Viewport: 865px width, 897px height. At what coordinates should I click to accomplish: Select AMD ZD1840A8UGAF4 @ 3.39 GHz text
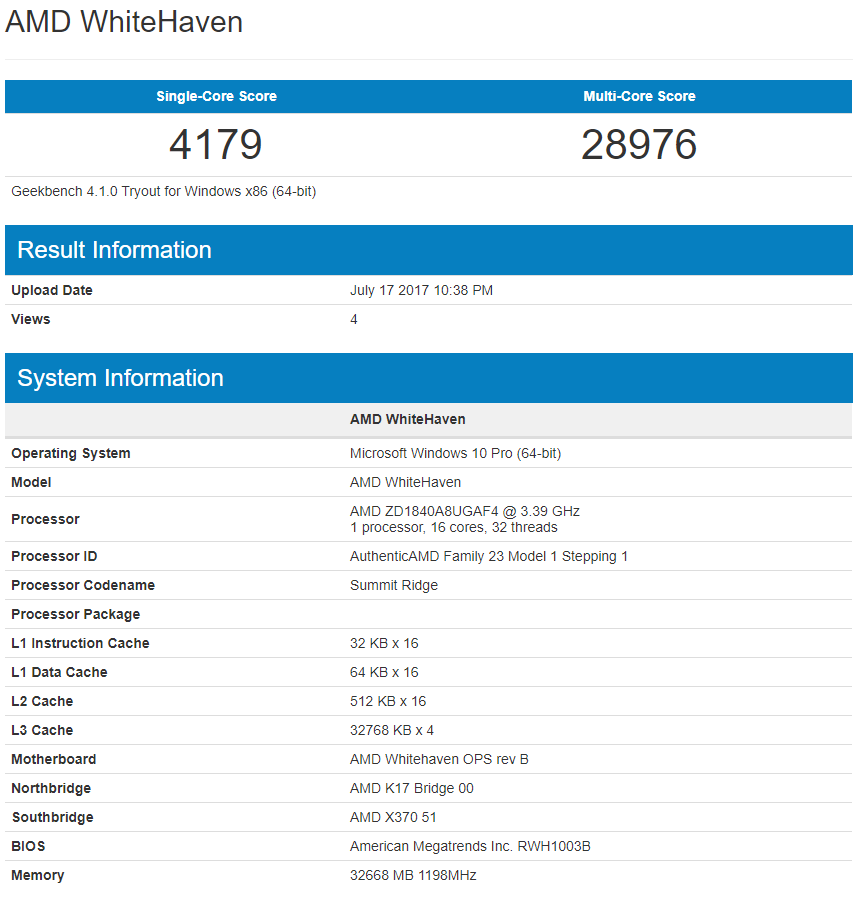(465, 511)
